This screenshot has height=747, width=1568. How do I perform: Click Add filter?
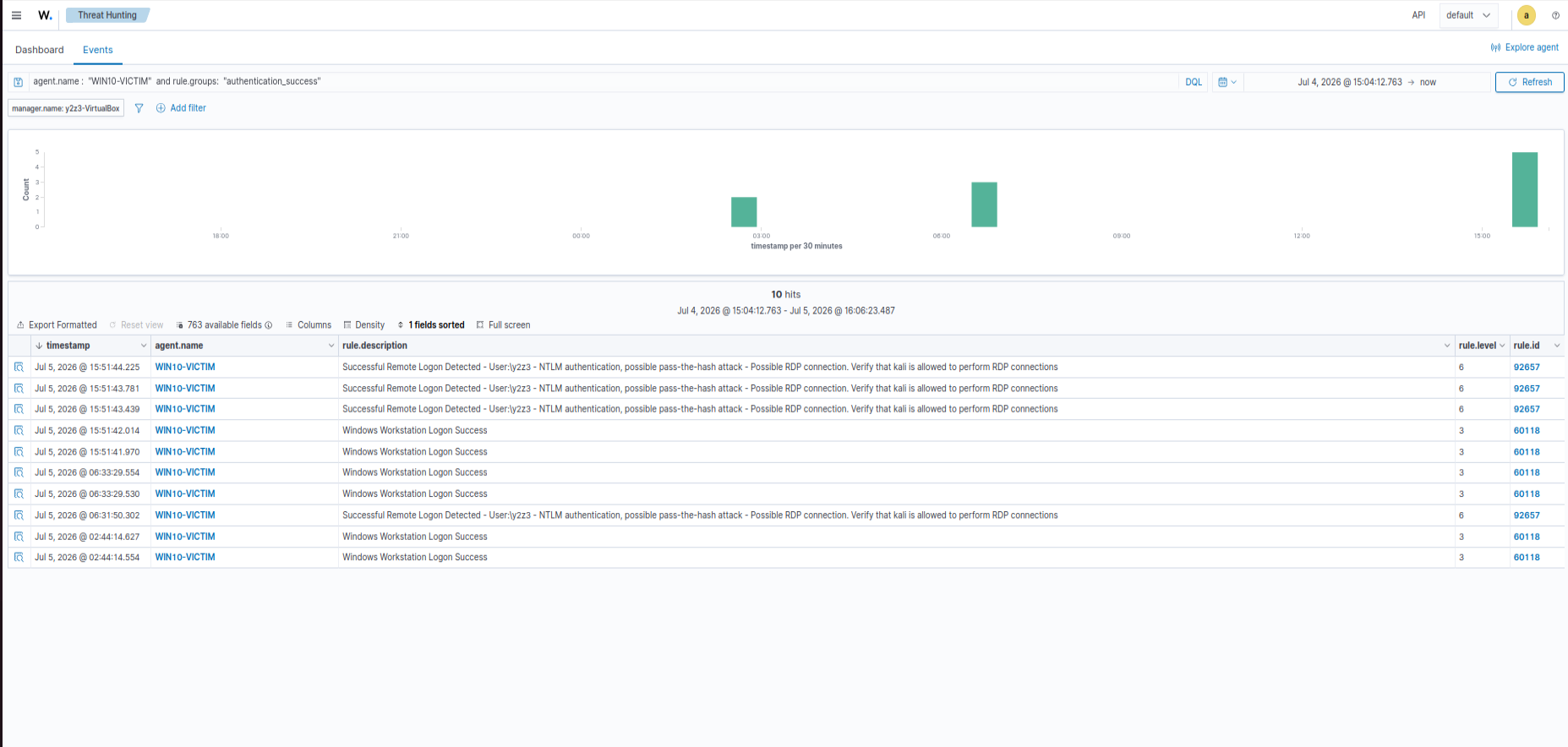click(181, 108)
